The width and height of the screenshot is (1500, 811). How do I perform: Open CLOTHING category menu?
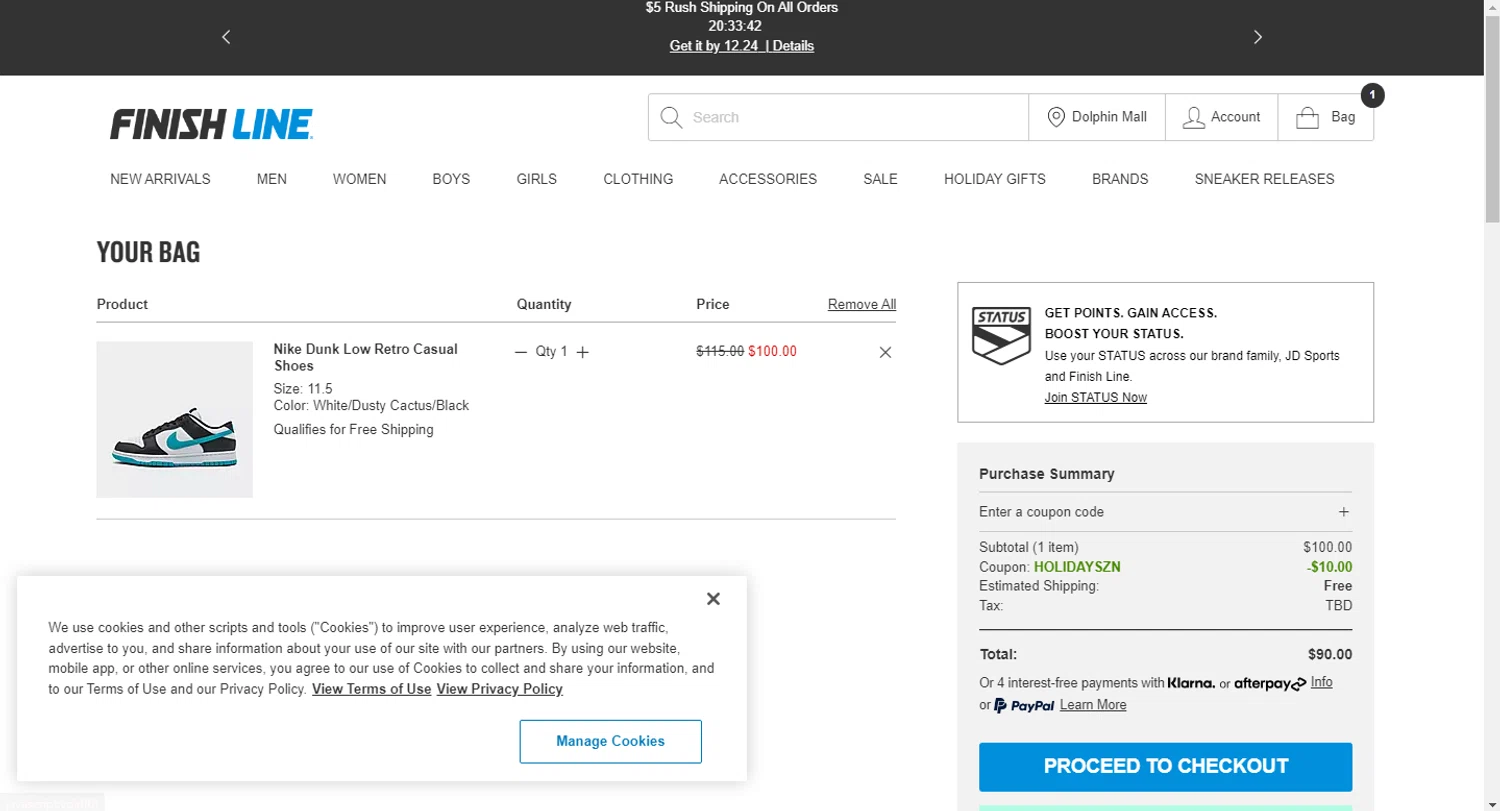(x=638, y=179)
